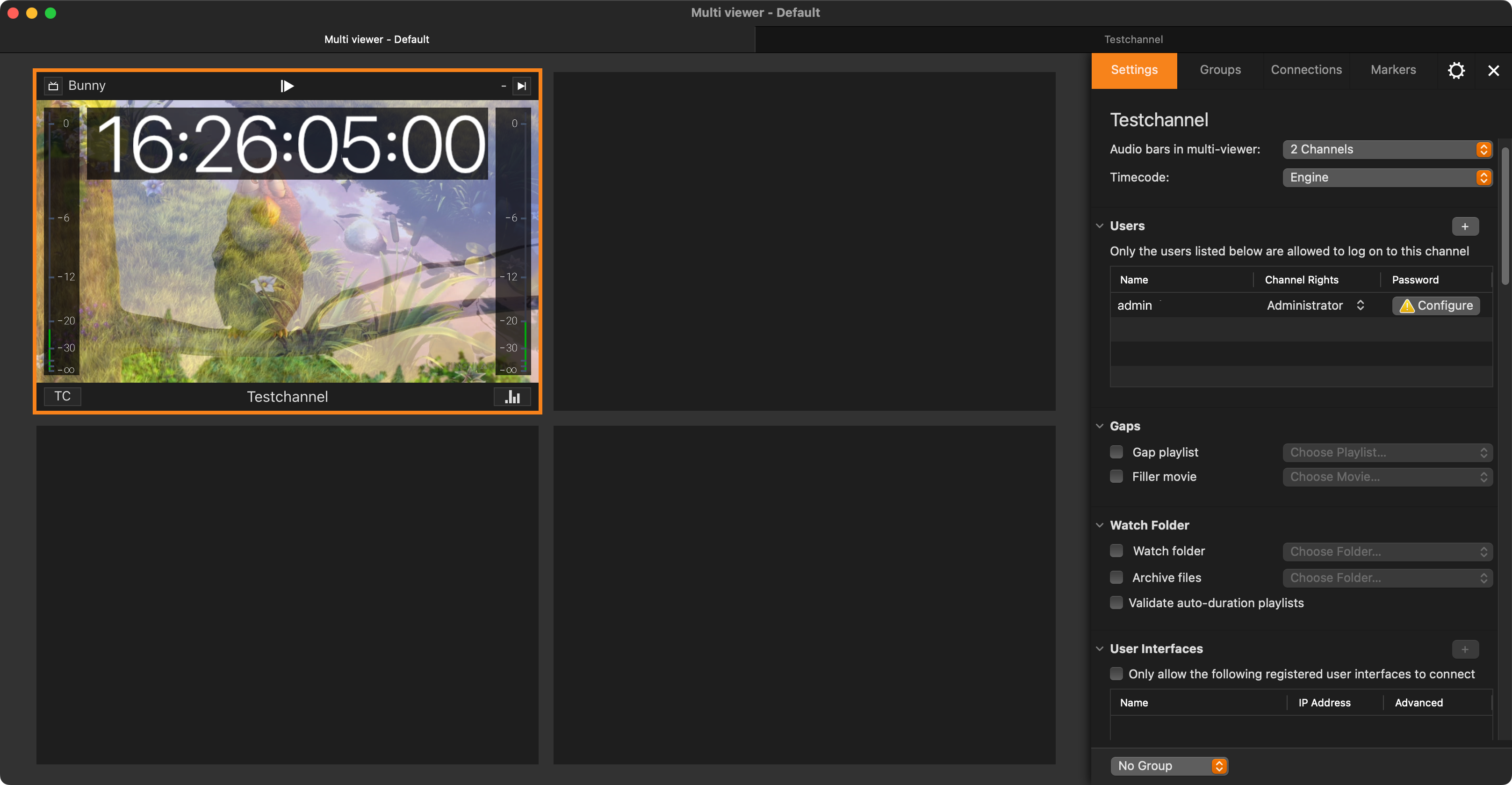Select the empty bottom-left viewer slot
The width and height of the screenshot is (1512, 785).
(x=287, y=595)
